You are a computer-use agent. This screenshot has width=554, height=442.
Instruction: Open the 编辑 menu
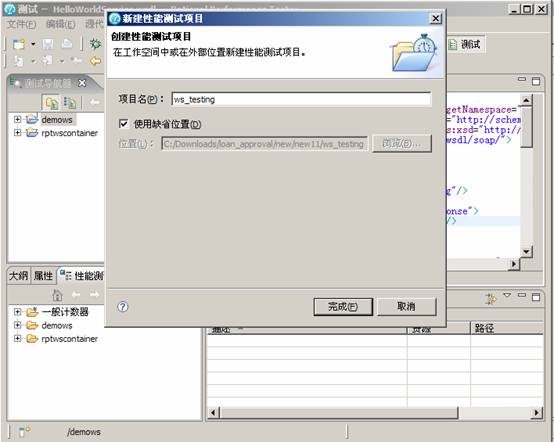tap(60, 24)
